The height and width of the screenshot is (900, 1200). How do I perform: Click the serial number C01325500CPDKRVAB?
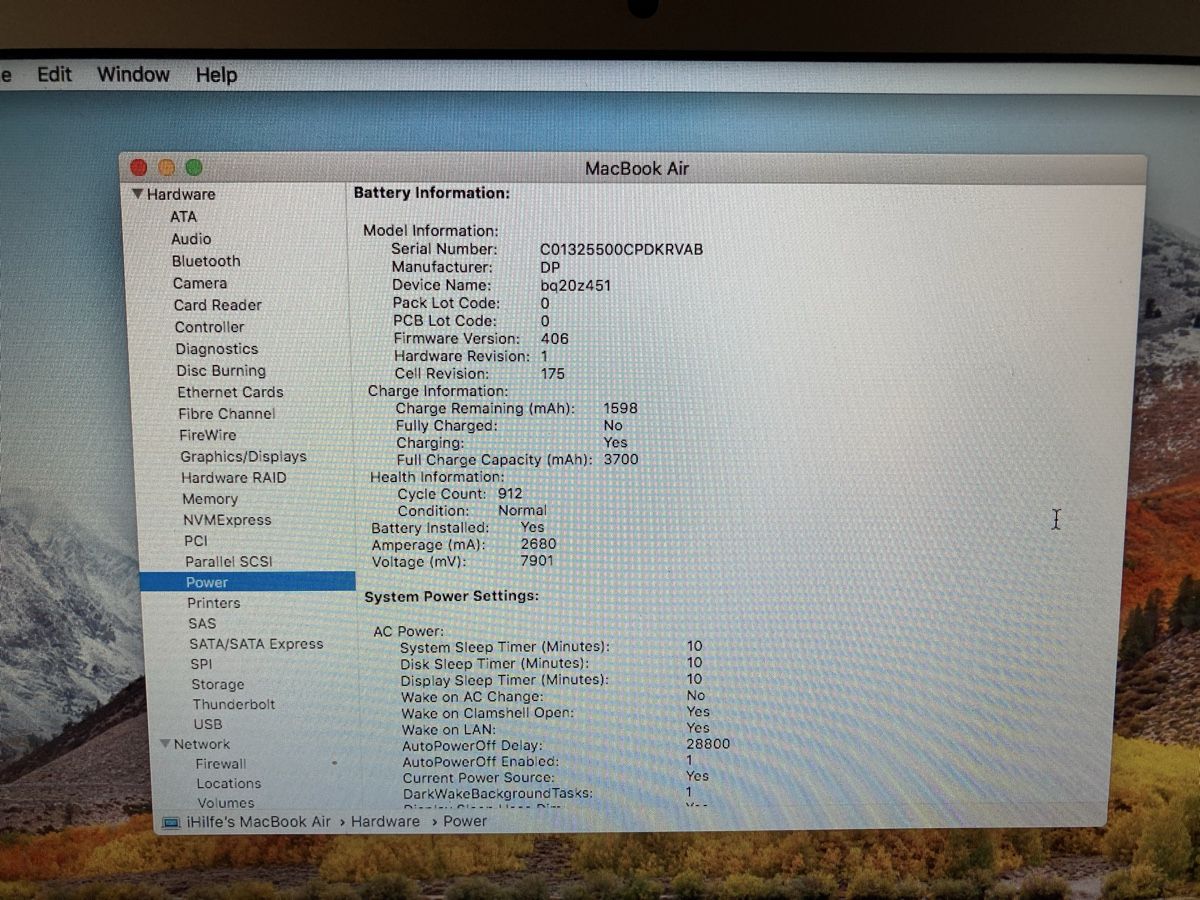tap(621, 249)
